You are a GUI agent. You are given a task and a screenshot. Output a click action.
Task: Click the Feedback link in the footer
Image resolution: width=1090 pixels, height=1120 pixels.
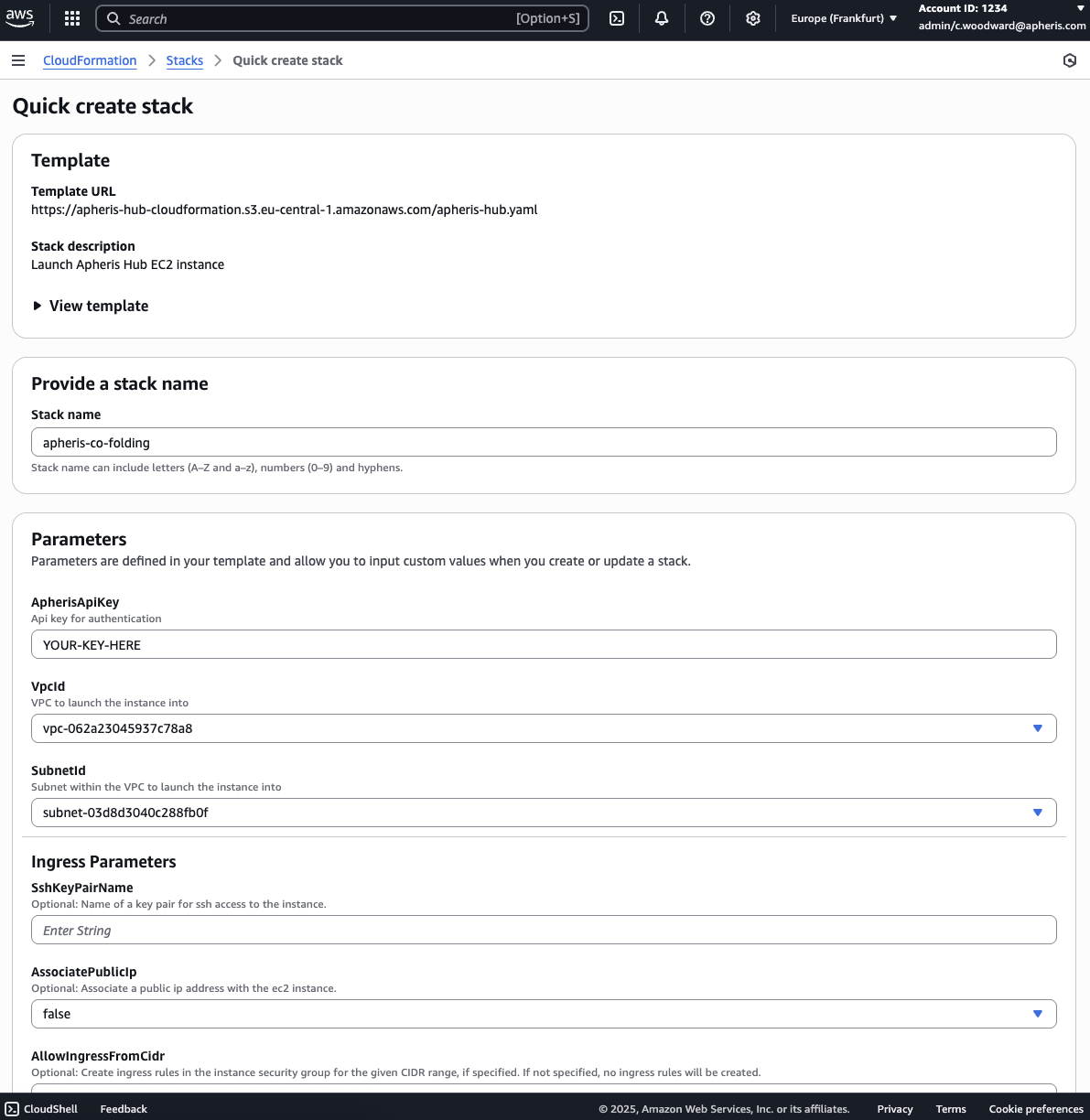pyautogui.click(x=124, y=1109)
